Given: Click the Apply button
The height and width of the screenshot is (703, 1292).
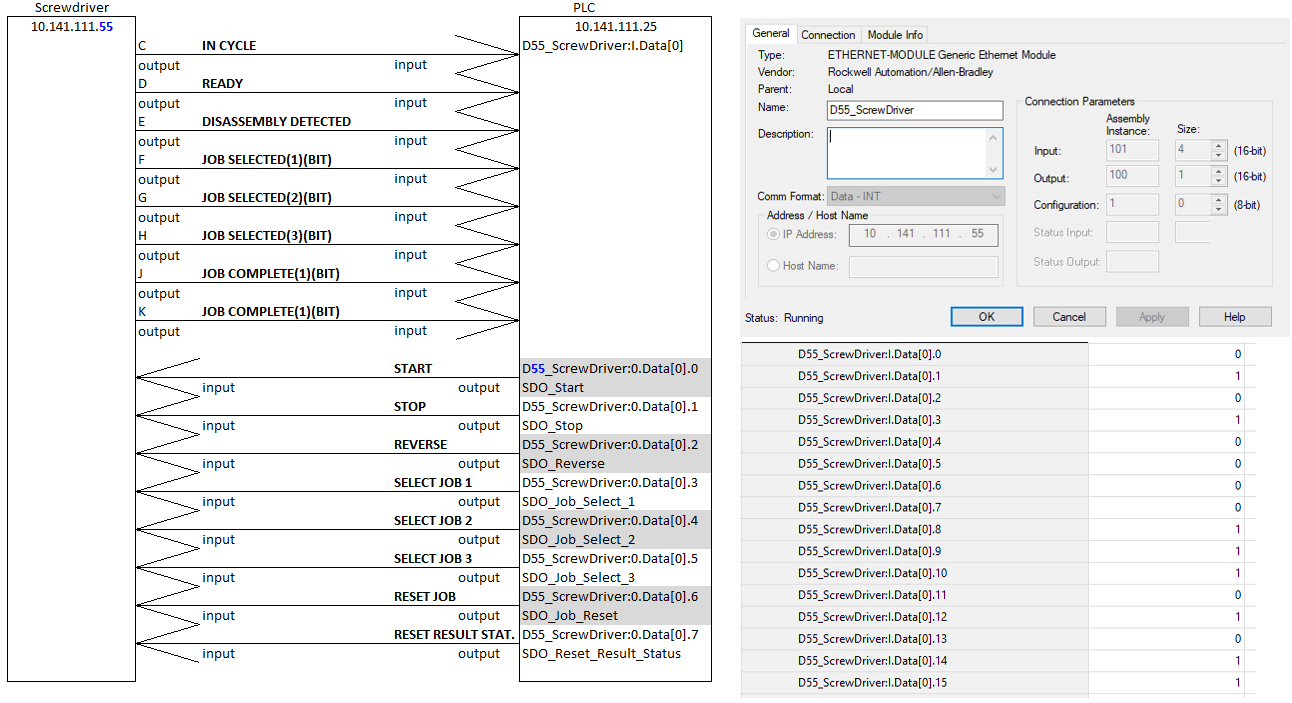Looking at the screenshot, I should click(1151, 317).
